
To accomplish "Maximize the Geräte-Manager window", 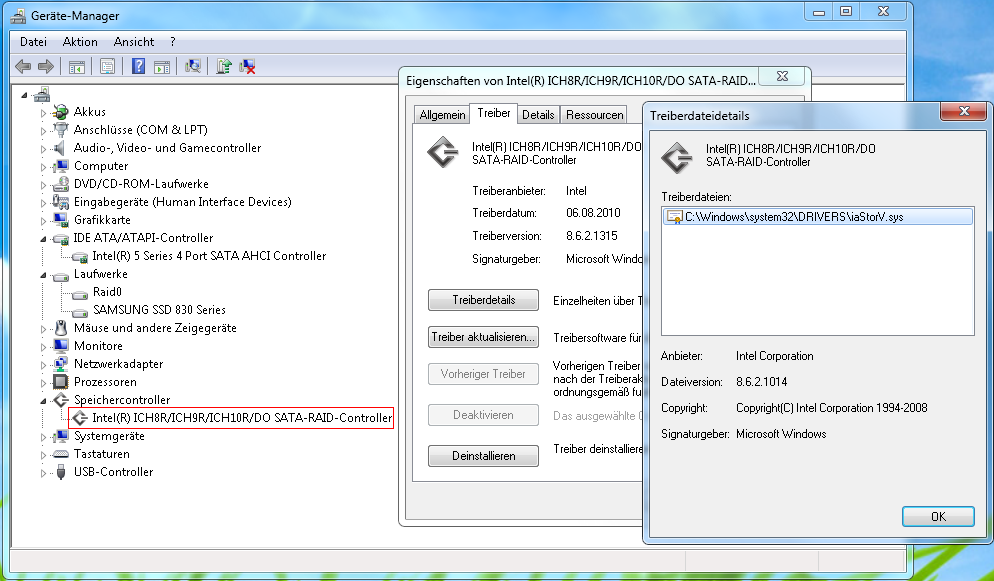I will coord(846,11).
